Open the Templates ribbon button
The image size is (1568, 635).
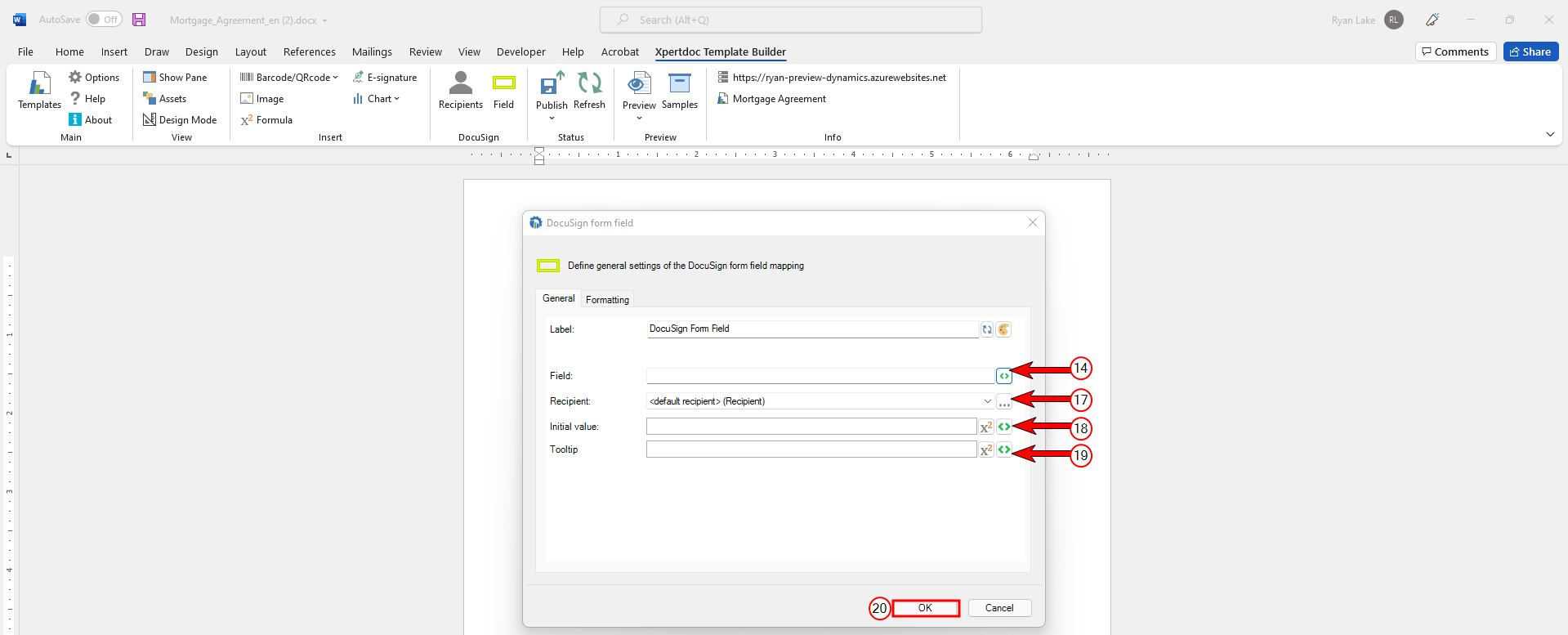click(x=39, y=91)
